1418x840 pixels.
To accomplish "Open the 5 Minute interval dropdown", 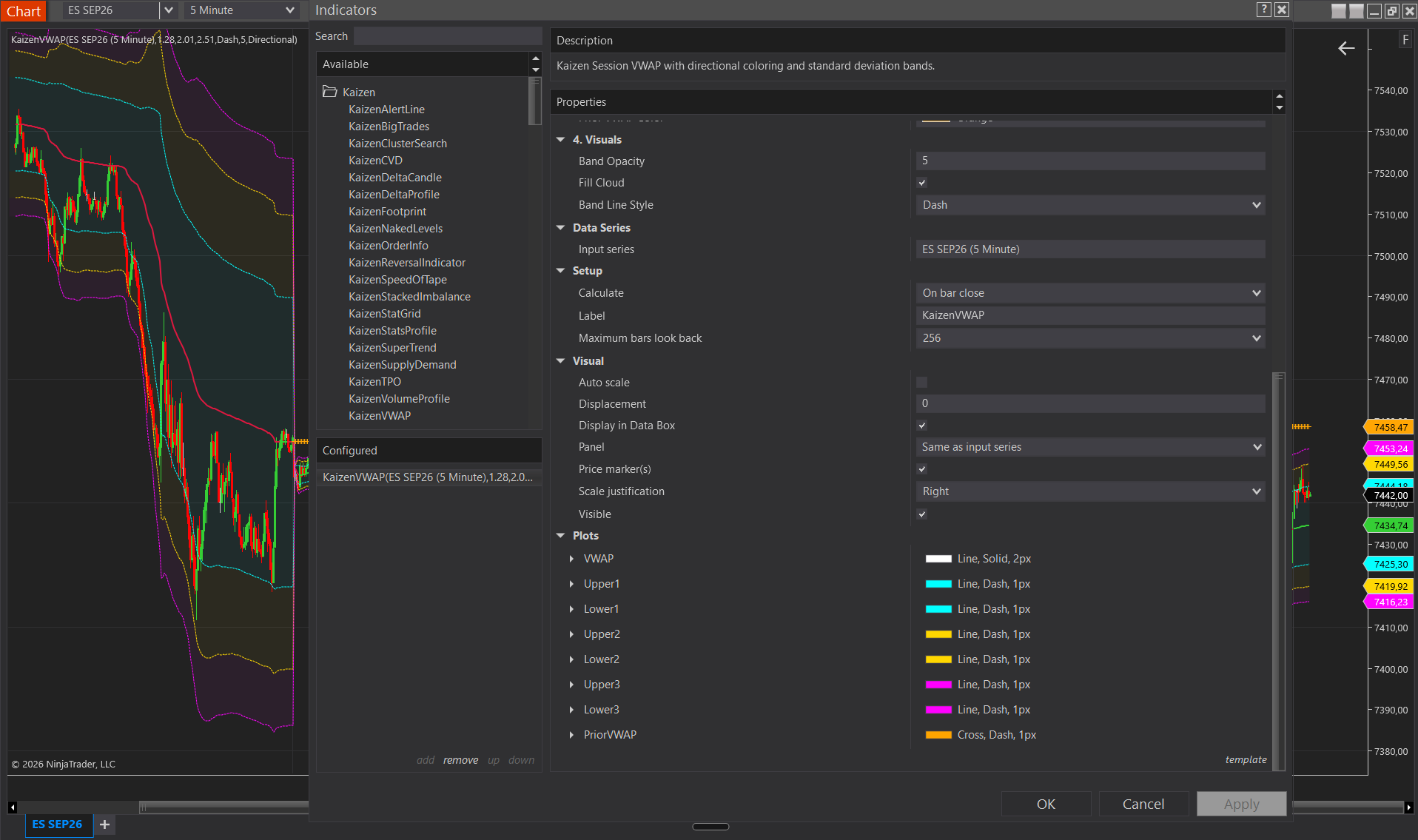I will click(290, 10).
